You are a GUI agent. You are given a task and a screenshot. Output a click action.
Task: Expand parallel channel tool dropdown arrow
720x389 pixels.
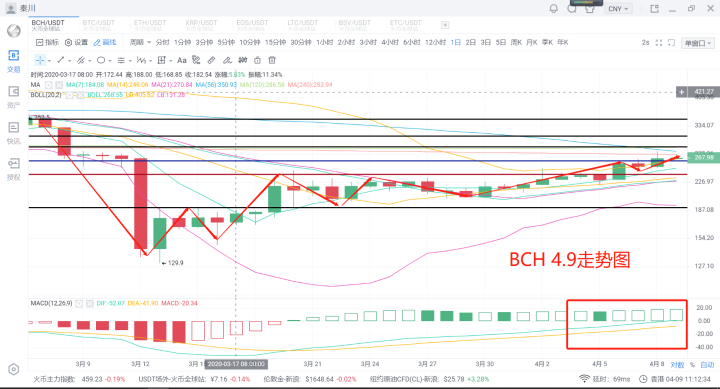tap(90, 61)
